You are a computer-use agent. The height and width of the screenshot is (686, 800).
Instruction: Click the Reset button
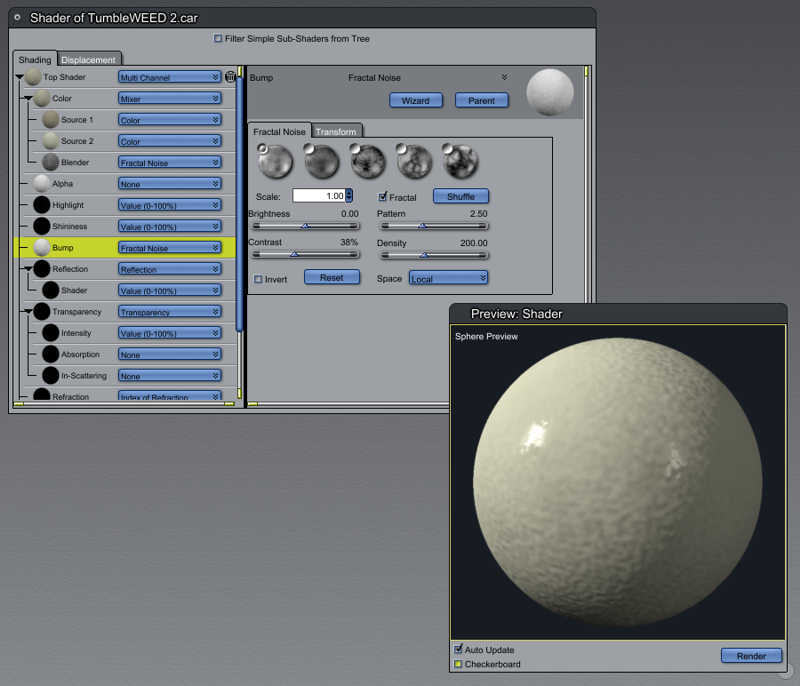[x=332, y=277]
